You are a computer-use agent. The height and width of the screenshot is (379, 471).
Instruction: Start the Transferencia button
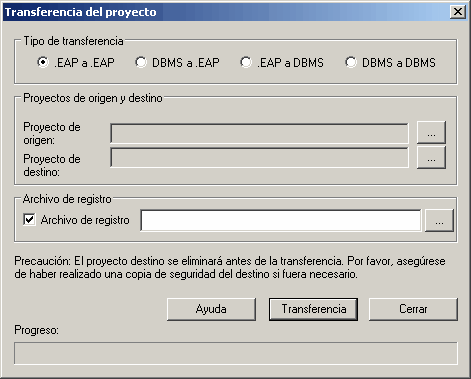[313, 309]
